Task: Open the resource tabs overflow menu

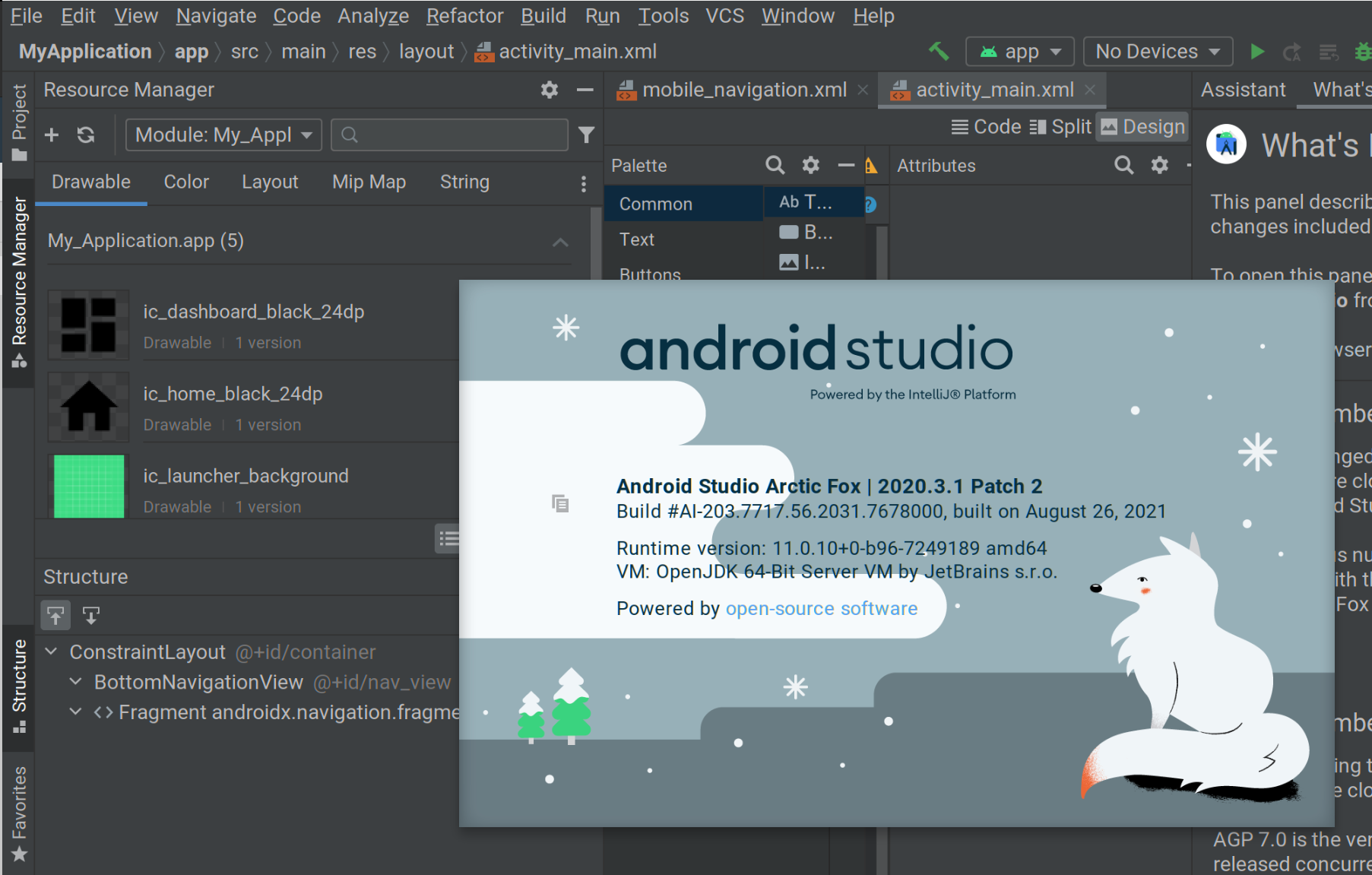Action: [583, 183]
